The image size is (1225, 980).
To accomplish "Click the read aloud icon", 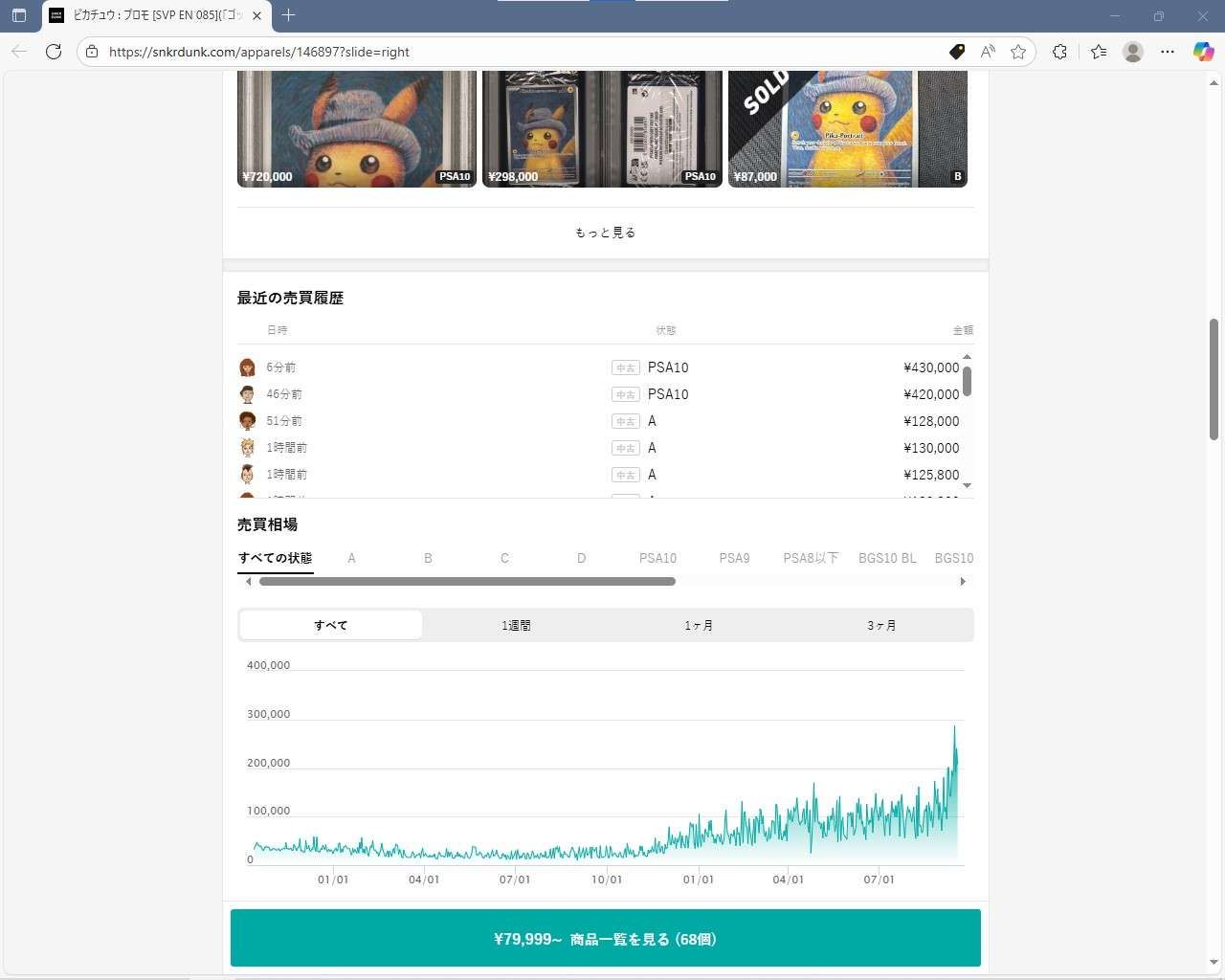I will 988,52.
